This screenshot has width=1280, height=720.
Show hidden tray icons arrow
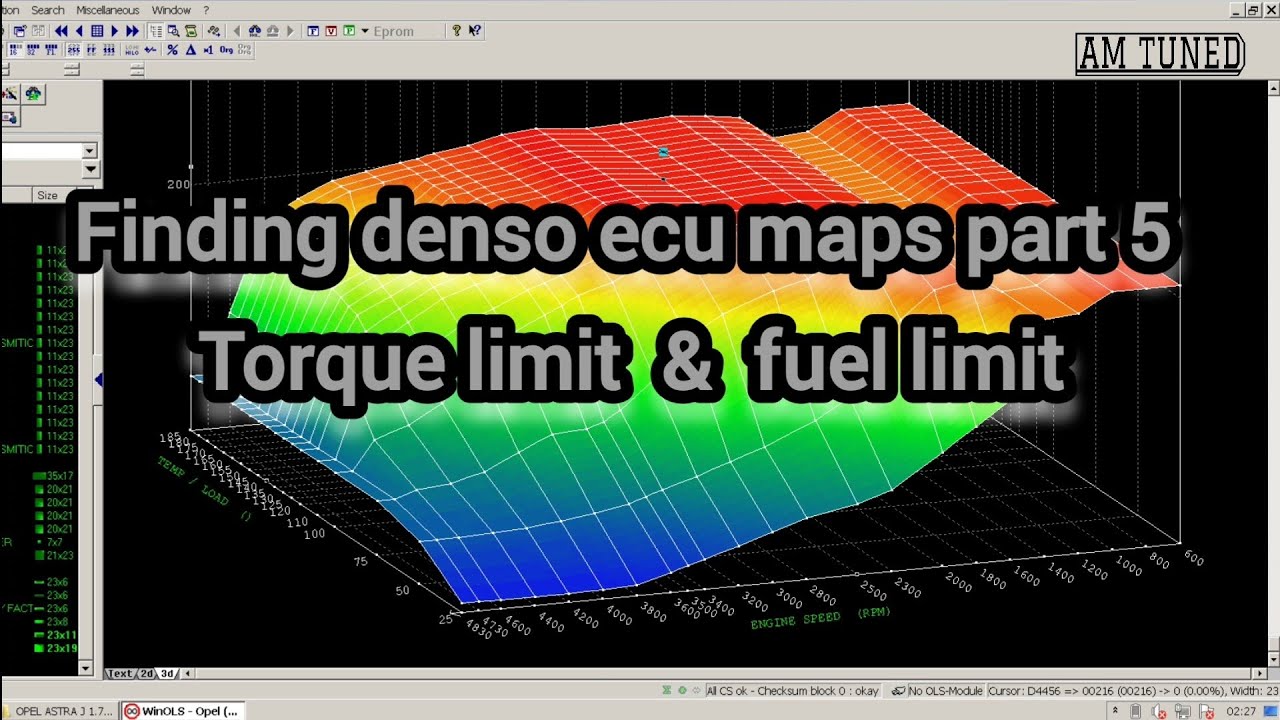point(1115,711)
